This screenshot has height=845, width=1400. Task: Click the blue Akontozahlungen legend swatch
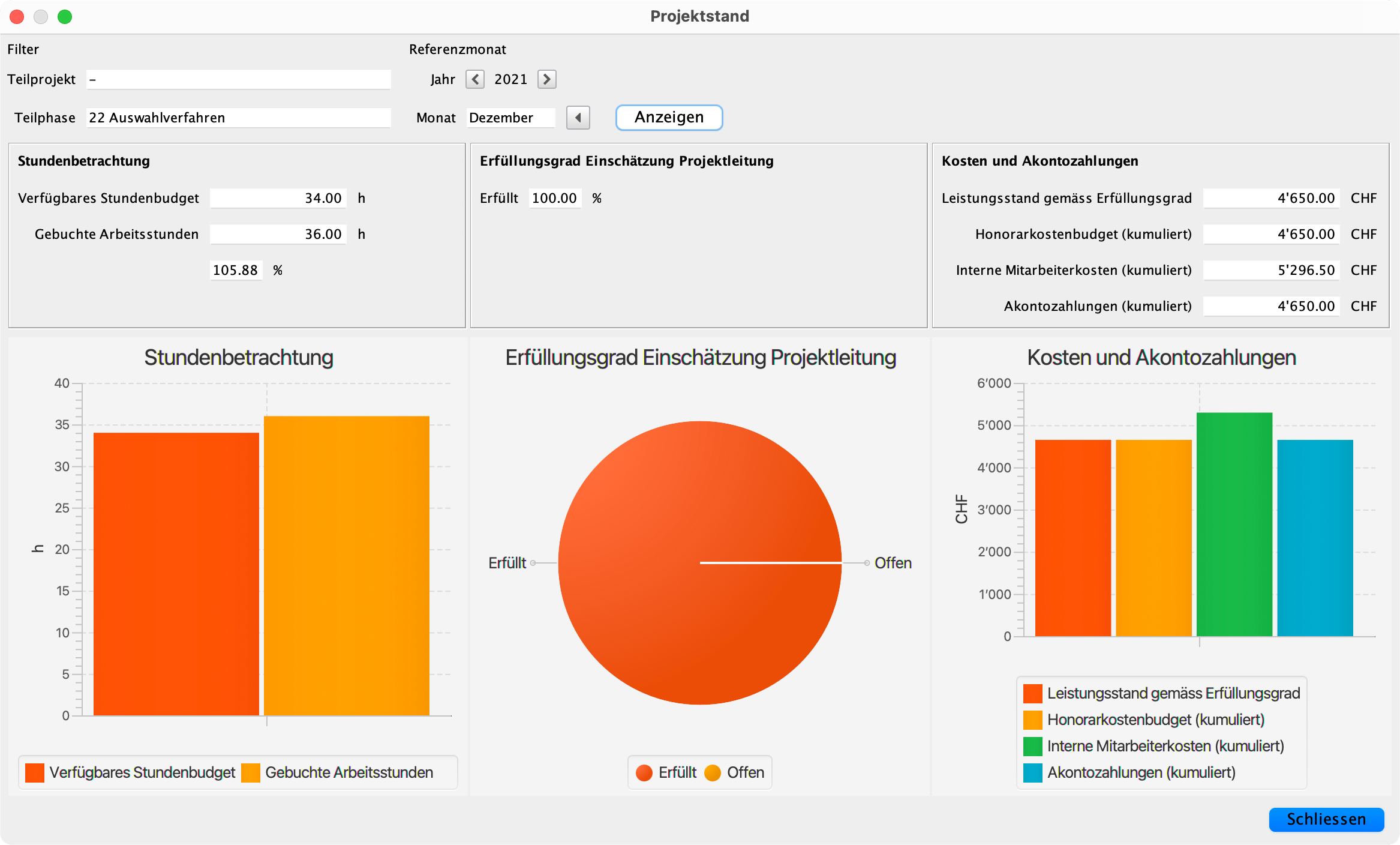(1033, 773)
